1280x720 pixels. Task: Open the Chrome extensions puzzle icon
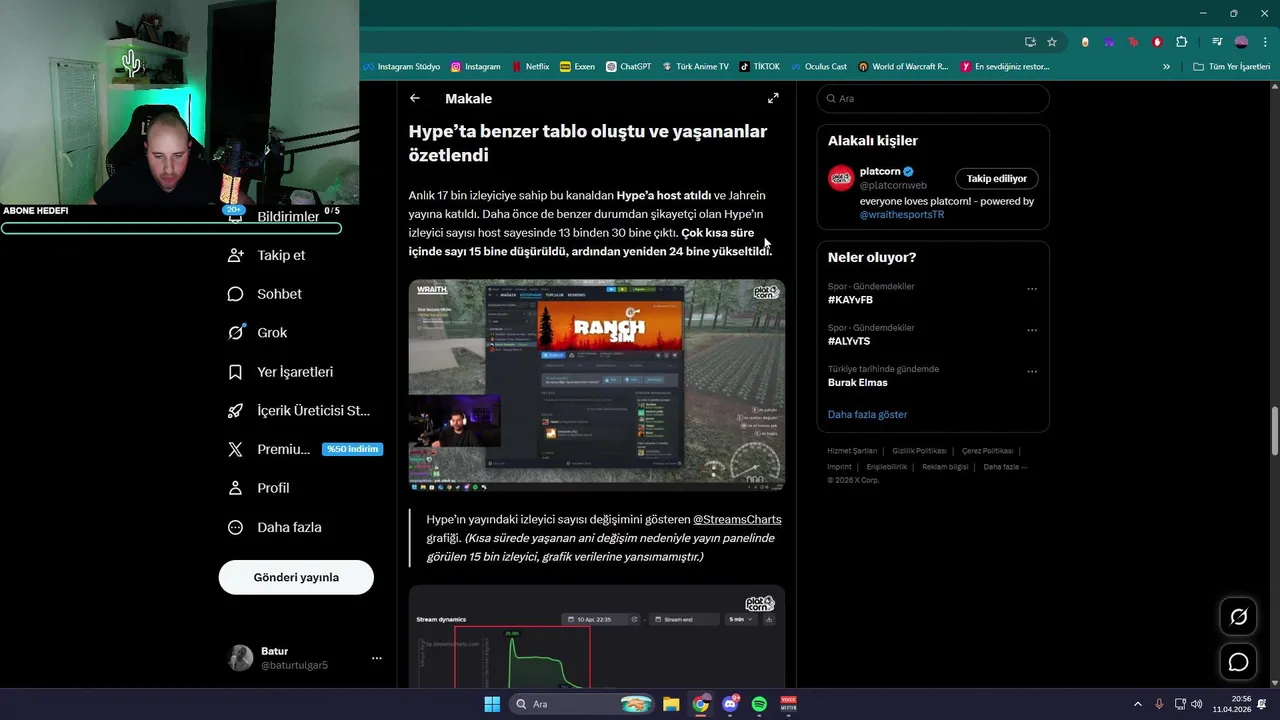coord(1182,42)
